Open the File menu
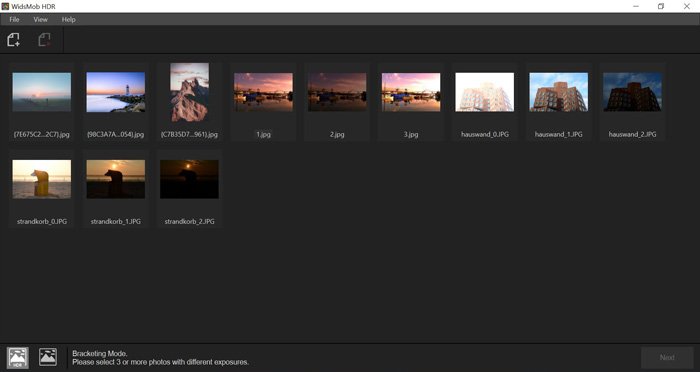This screenshot has width=700, height=372. click(x=14, y=20)
